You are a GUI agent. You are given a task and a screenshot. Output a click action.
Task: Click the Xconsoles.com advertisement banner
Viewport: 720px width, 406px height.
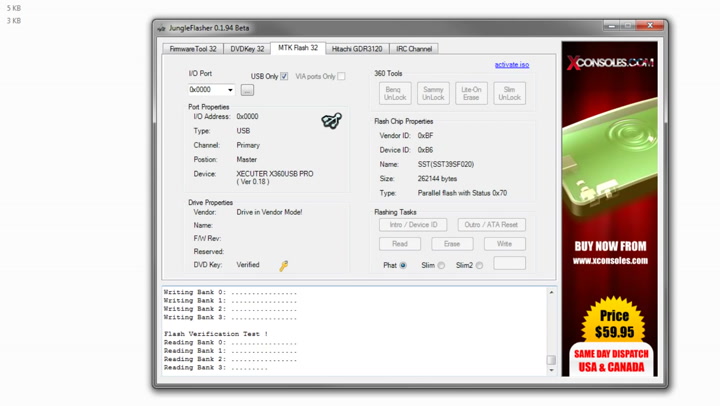pyautogui.click(x=609, y=208)
